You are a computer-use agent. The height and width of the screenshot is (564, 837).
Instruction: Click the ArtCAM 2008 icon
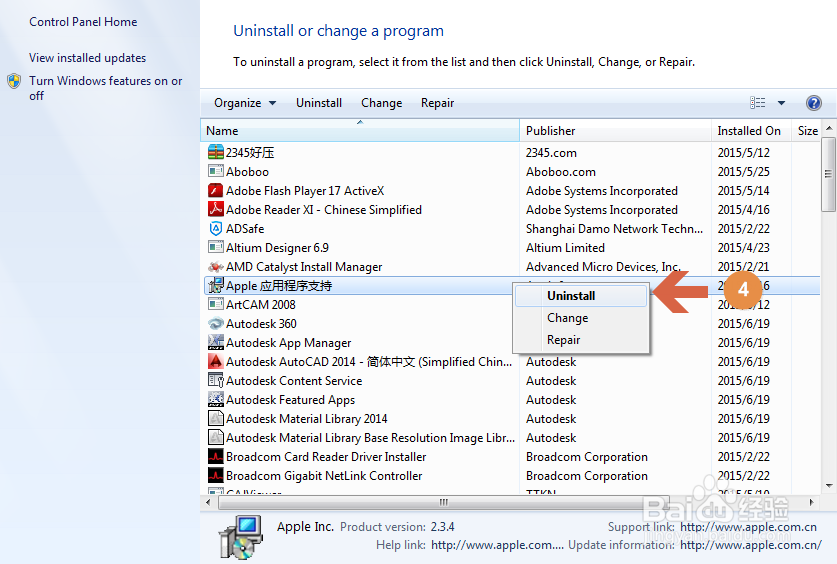(x=216, y=304)
